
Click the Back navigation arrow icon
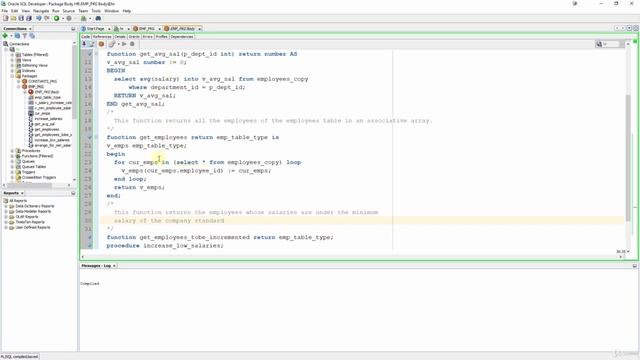click(39, 18)
